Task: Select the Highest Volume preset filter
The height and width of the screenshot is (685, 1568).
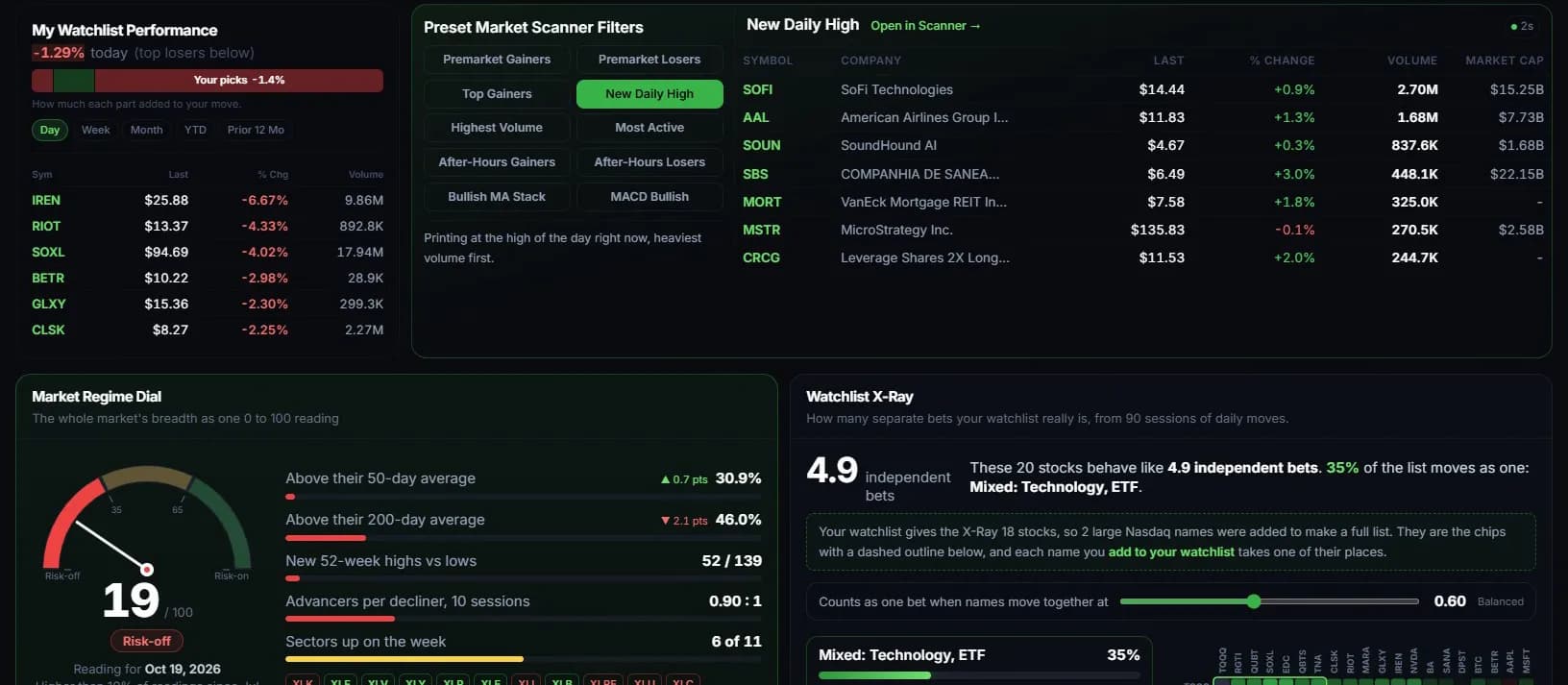Action: tap(497, 128)
